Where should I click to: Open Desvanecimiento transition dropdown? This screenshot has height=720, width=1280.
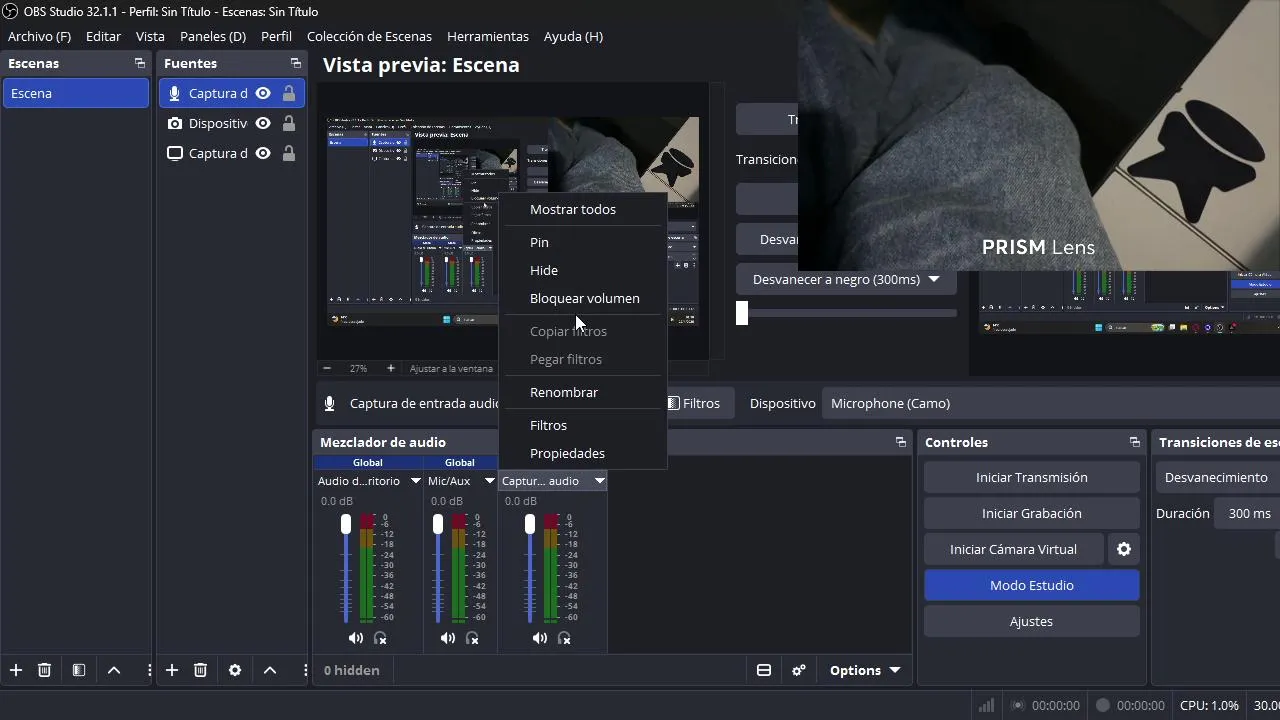point(1219,477)
